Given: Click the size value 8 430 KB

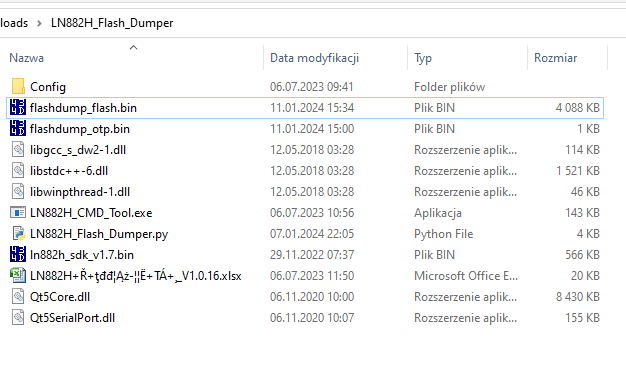Looking at the screenshot, I should (578, 297).
